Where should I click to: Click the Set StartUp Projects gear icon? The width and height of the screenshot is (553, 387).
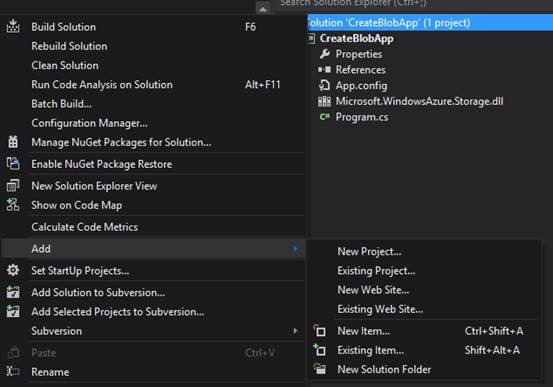[x=13, y=270]
